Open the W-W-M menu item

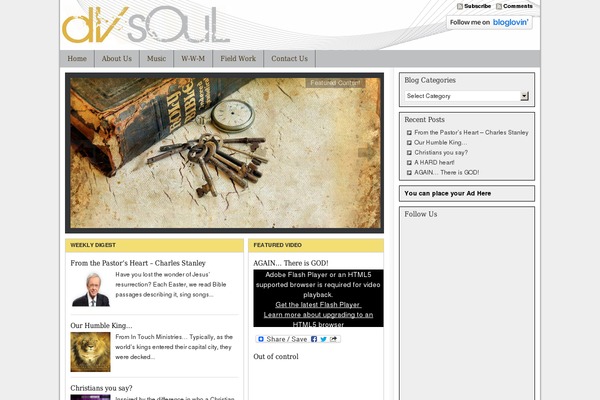click(193, 59)
